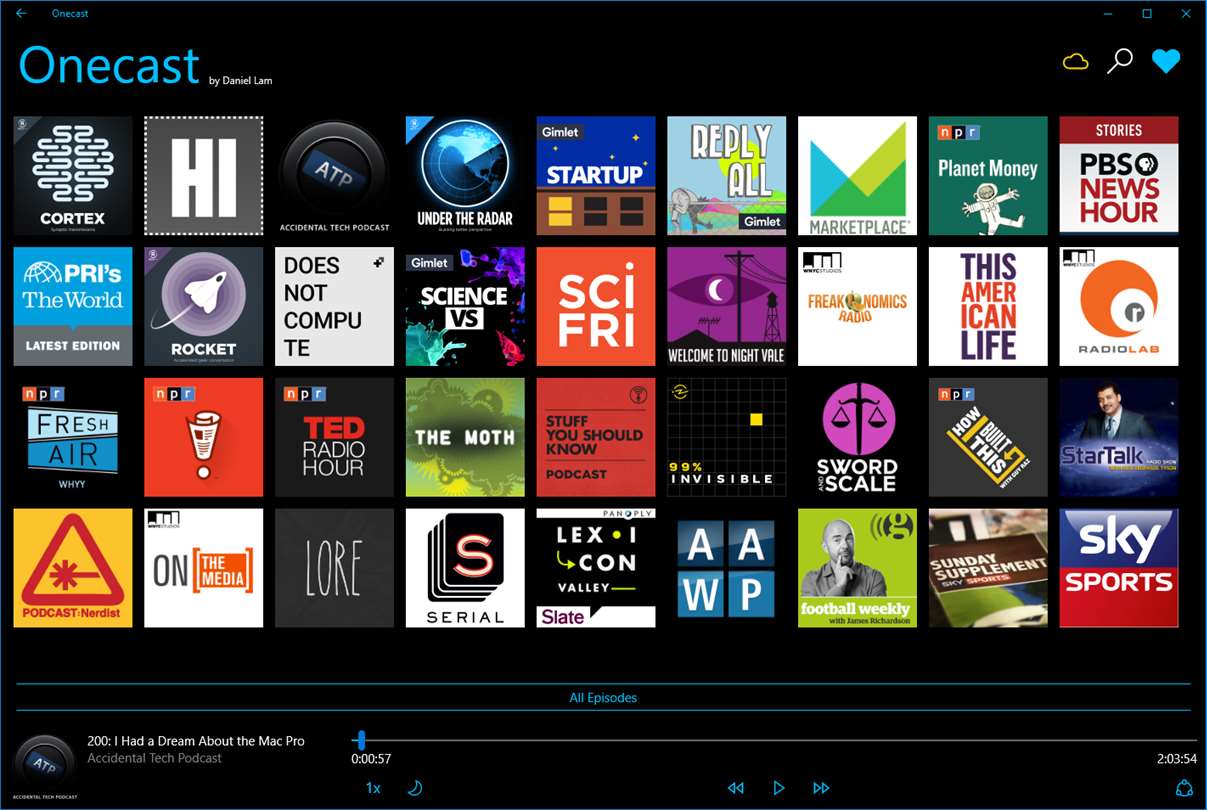Viewport: 1207px width, 810px height.
Task: Change the 1x playback speed
Action: [373, 788]
